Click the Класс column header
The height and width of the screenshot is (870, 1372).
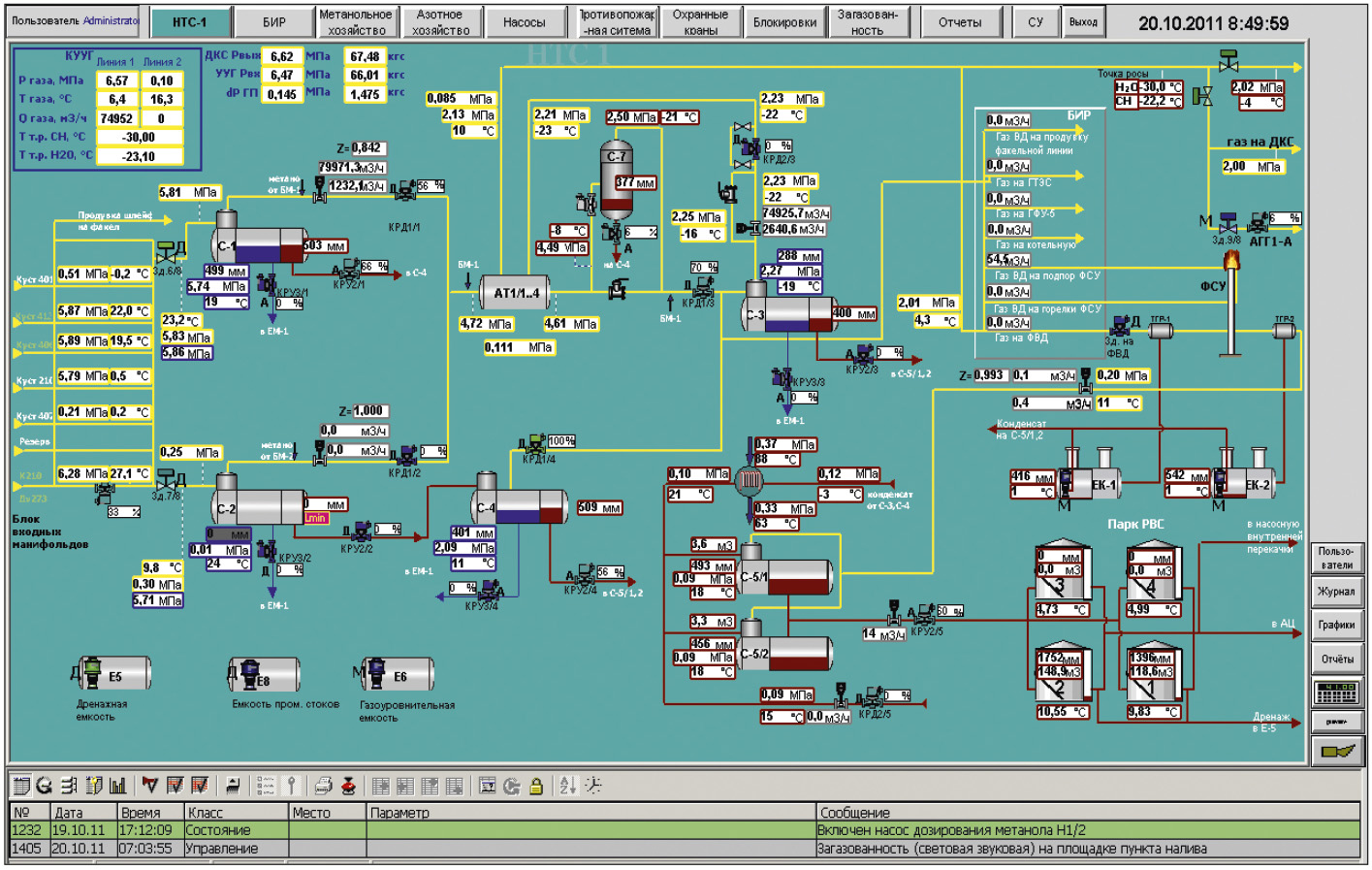pos(236,813)
